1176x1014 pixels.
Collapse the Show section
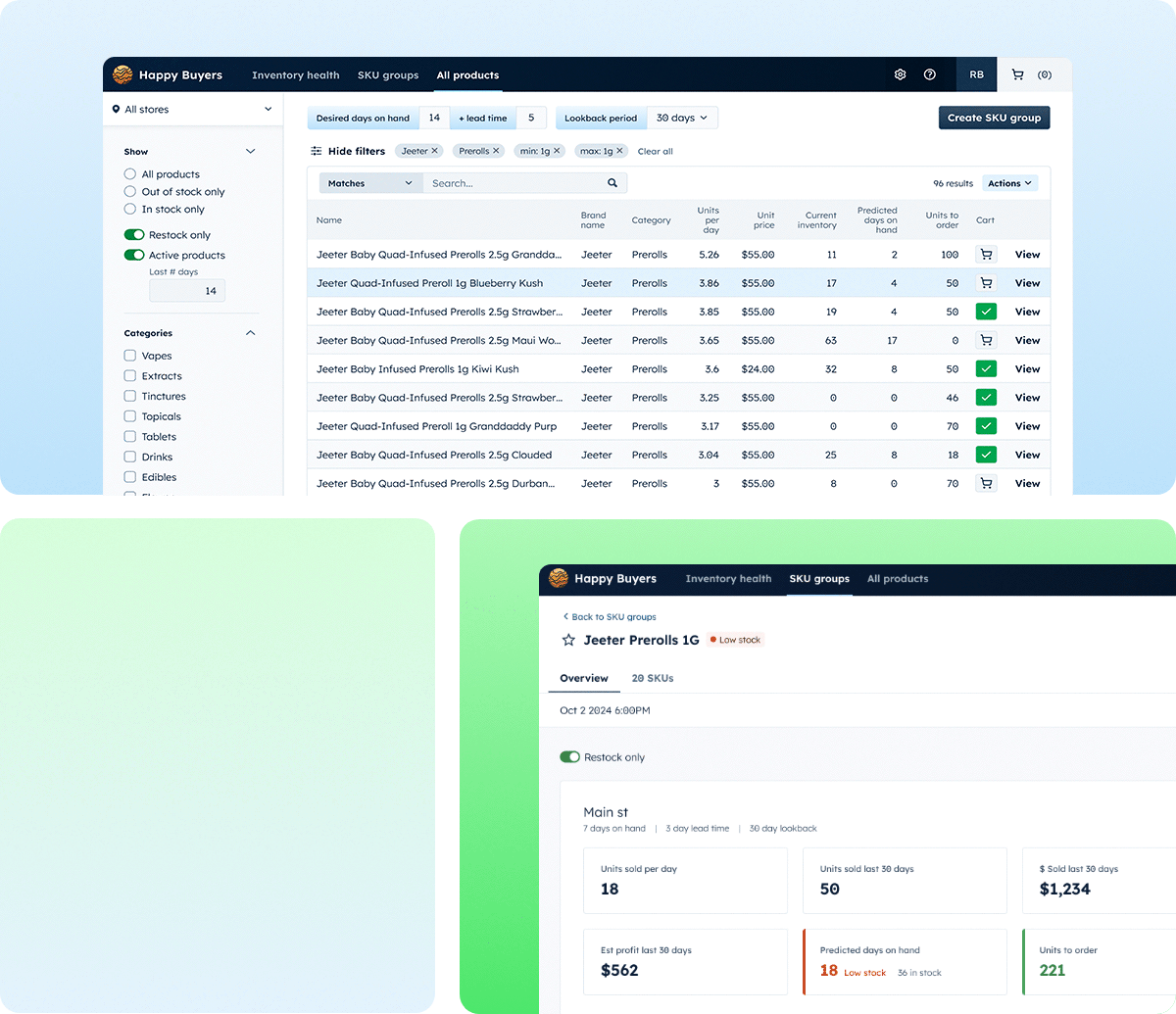250,152
